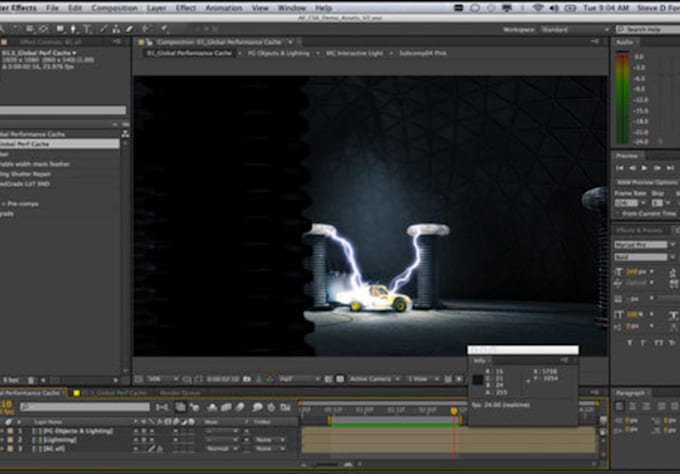
Task: Open the Brainstorm tool in timeline
Action: [x=257, y=407]
